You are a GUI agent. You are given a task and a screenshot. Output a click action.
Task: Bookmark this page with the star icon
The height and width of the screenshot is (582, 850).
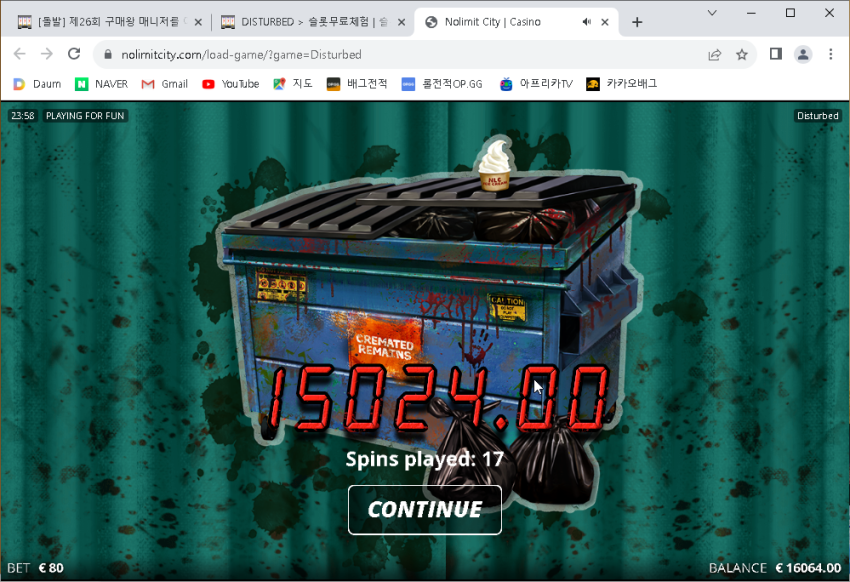(x=742, y=55)
